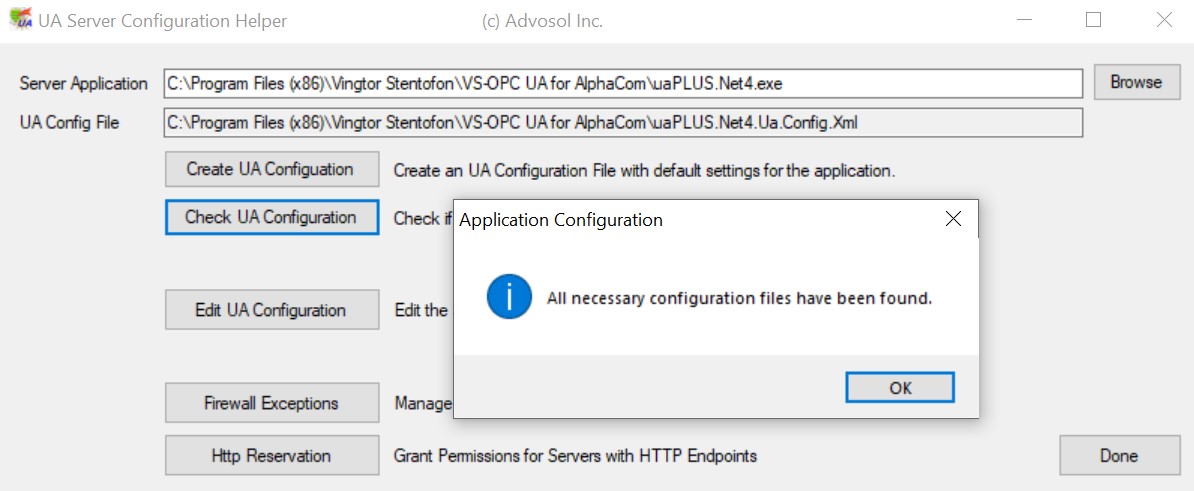Close the UA Server Configuration Helper window

coord(1164,20)
